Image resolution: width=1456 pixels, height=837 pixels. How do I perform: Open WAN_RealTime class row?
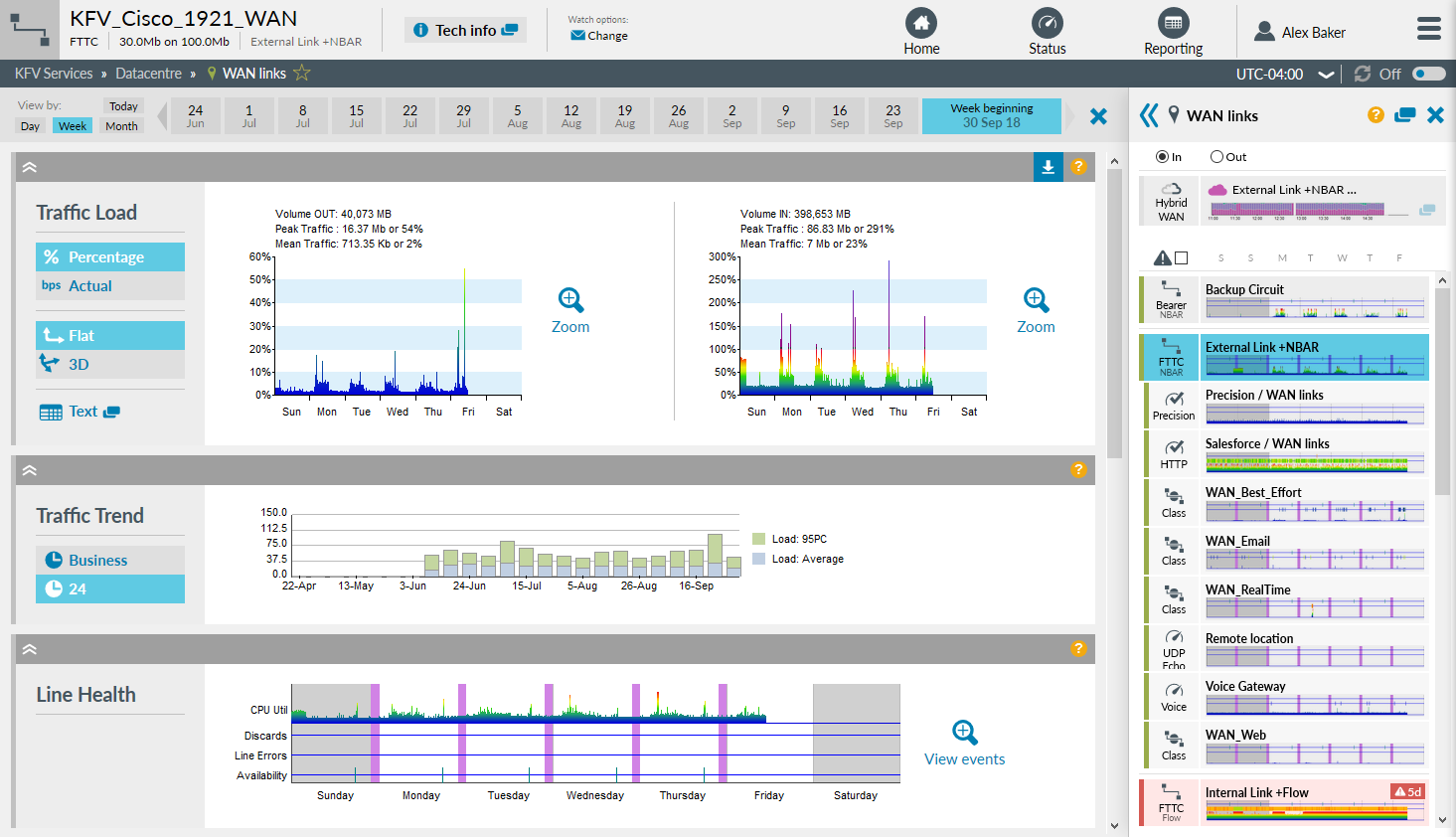(x=1284, y=599)
